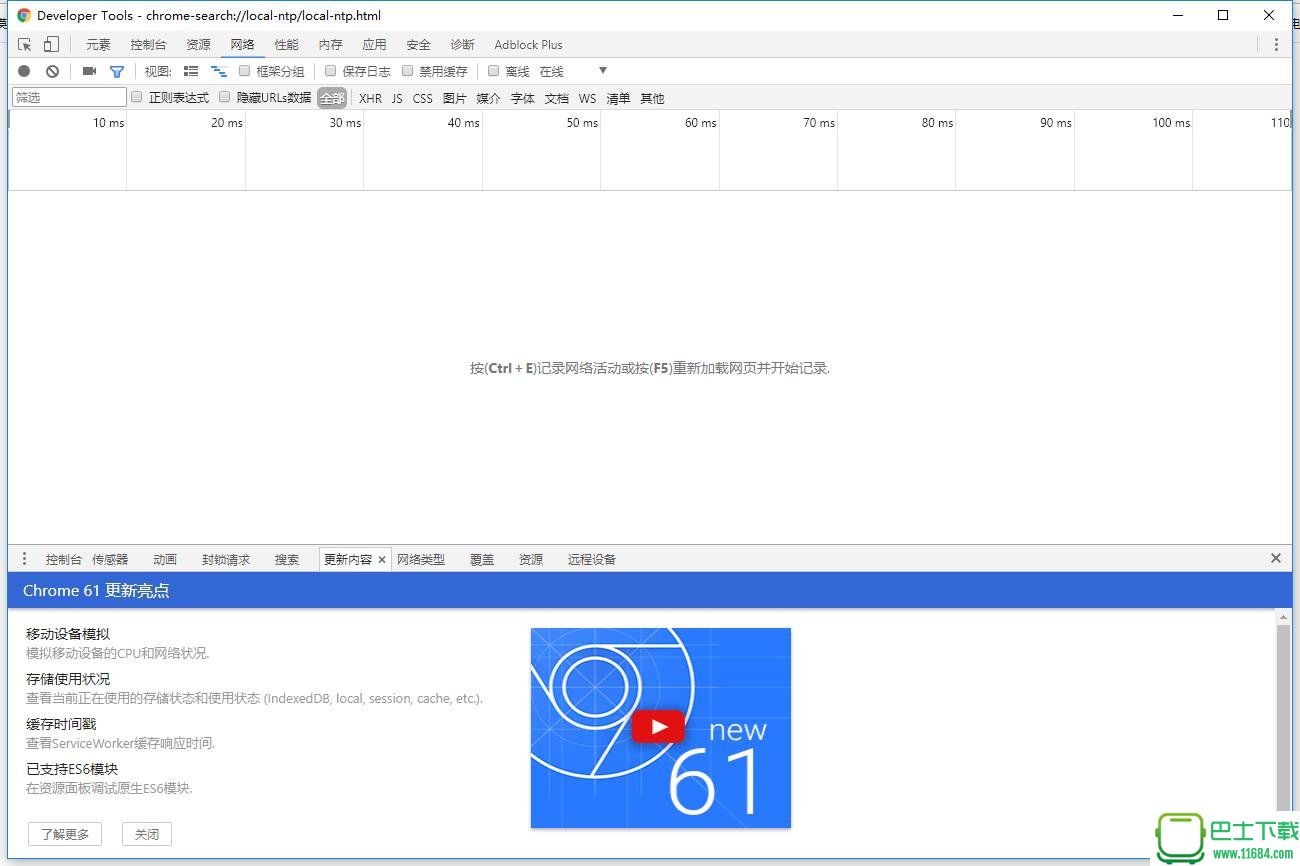Filter requests by 媒介 type
This screenshot has height=866, width=1300.
click(488, 98)
